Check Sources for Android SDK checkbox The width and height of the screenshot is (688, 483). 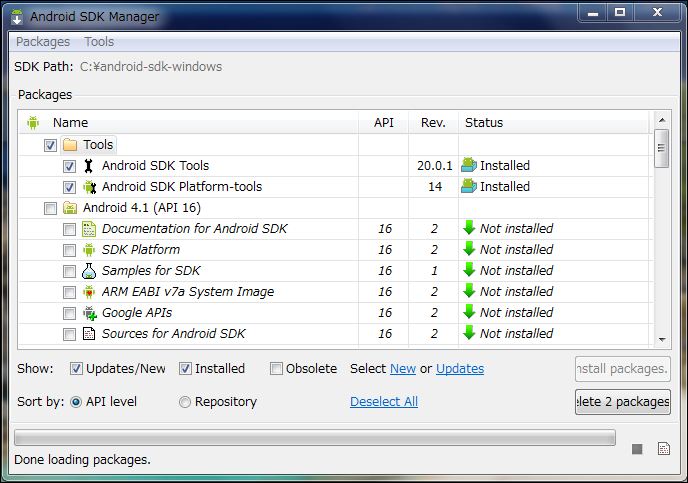(69, 334)
